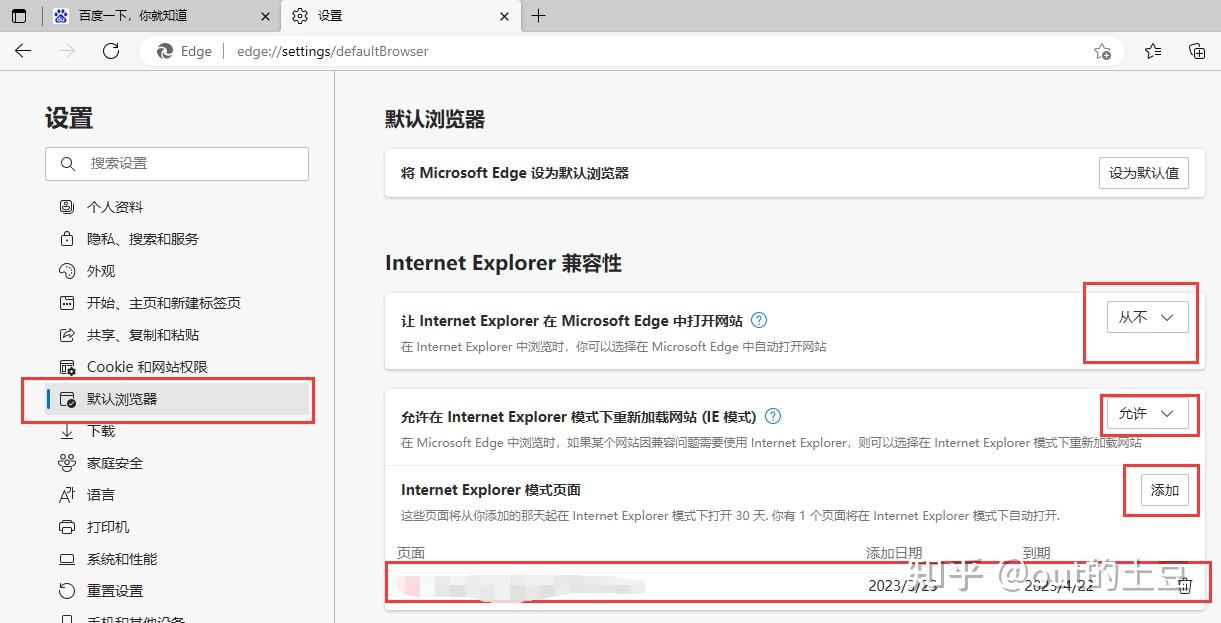This screenshot has height=623, width=1221.
Task: Open the tab actions menu icon
Action: click(19, 15)
